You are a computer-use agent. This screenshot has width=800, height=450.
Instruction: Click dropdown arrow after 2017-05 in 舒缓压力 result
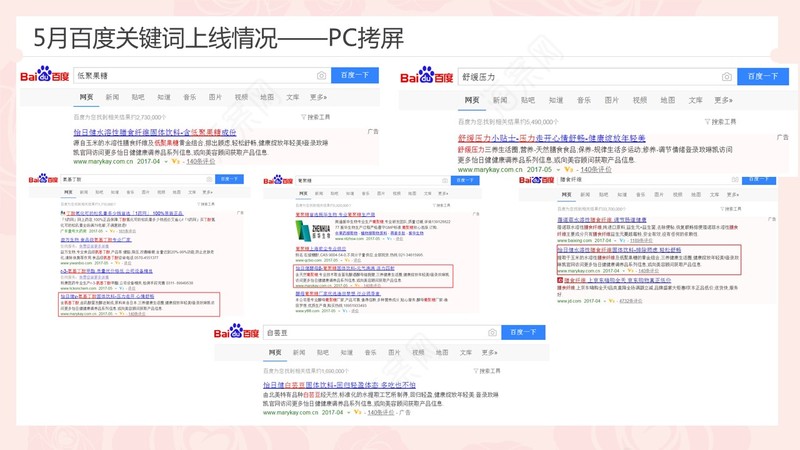(558, 170)
